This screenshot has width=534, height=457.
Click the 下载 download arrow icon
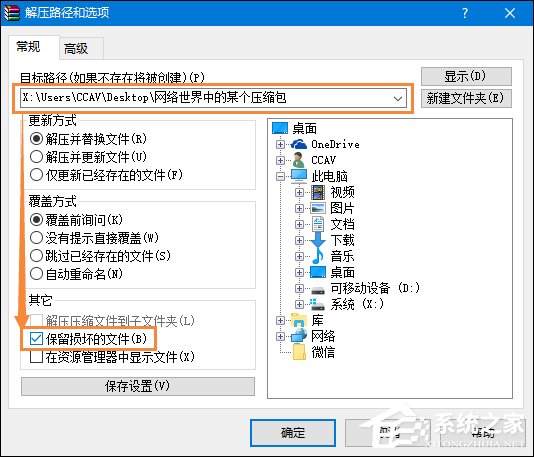click(318, 240)
